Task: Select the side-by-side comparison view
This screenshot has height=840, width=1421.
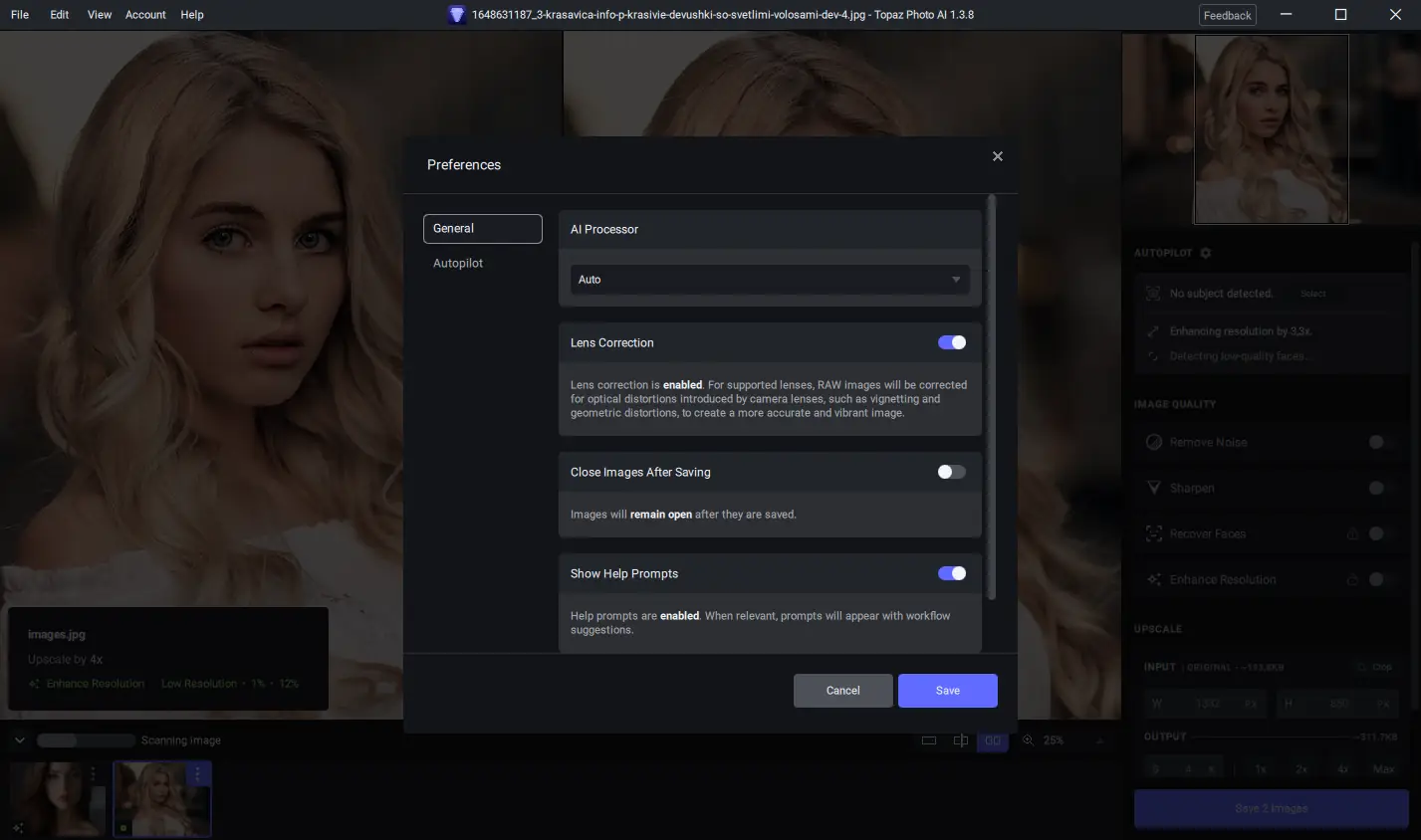Action: point(993,740)
